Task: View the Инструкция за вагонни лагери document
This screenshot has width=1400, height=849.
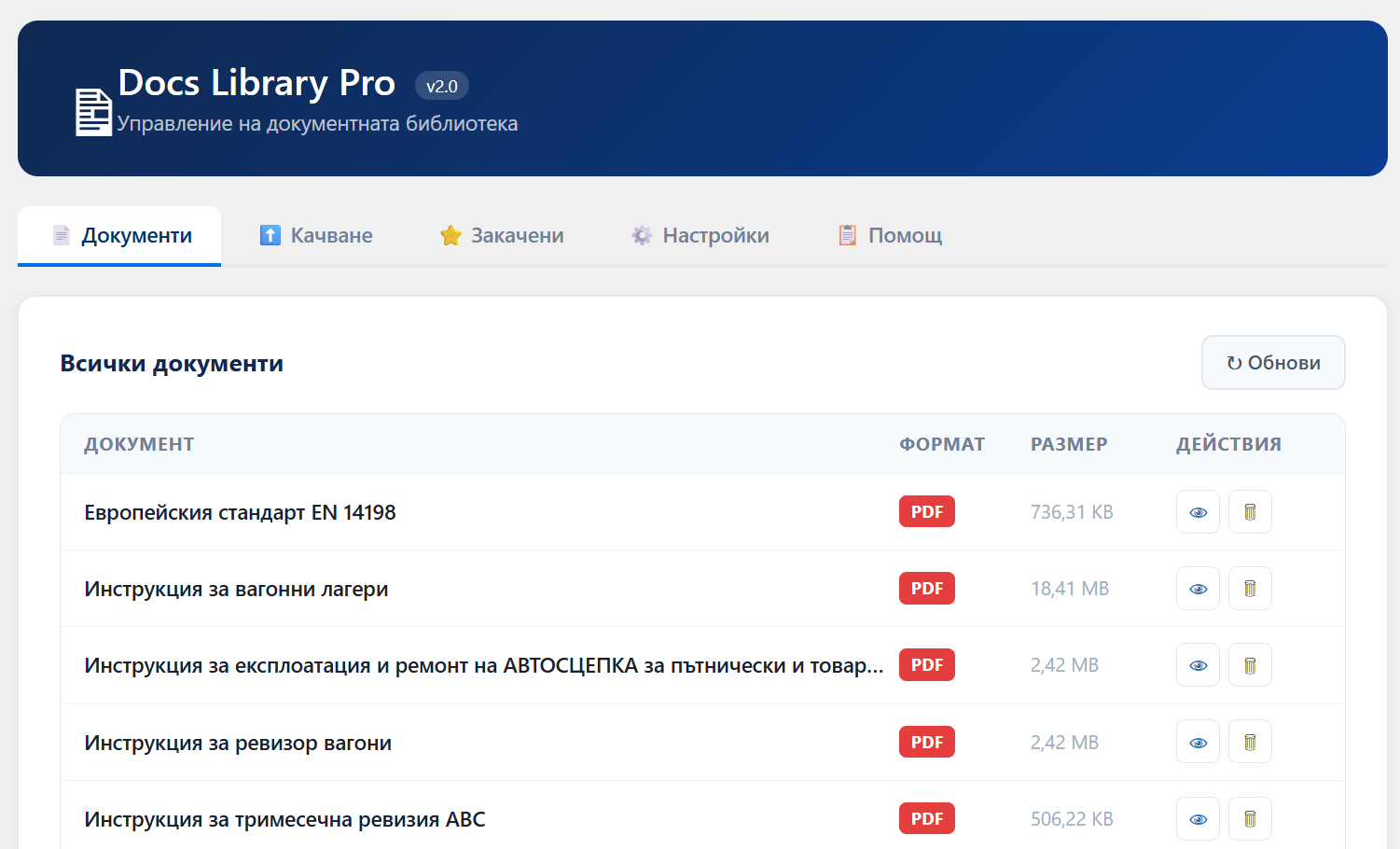Action: coord(1198,589)
